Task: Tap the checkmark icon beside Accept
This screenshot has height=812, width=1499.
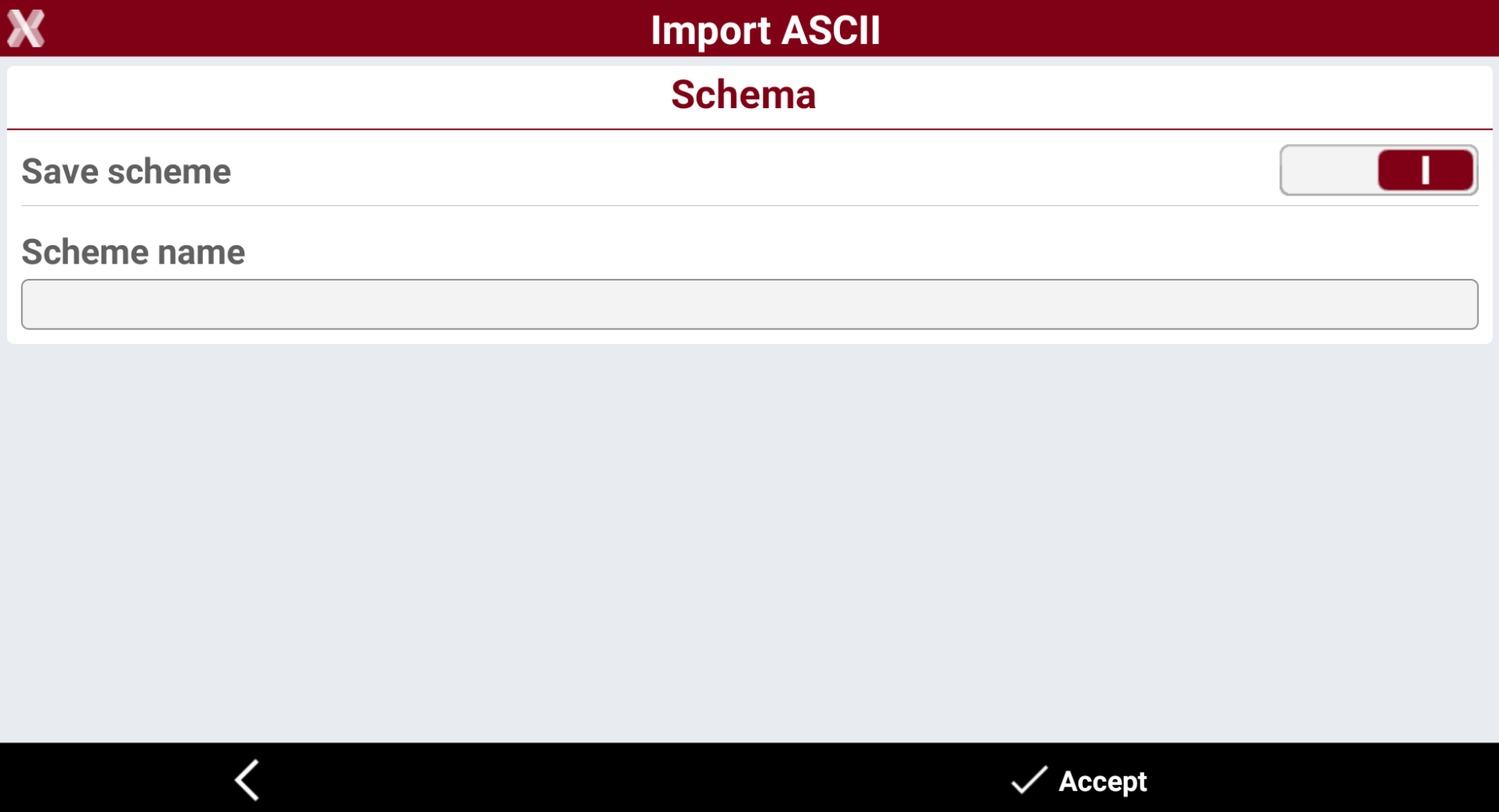Action: tap(1028, 780)
